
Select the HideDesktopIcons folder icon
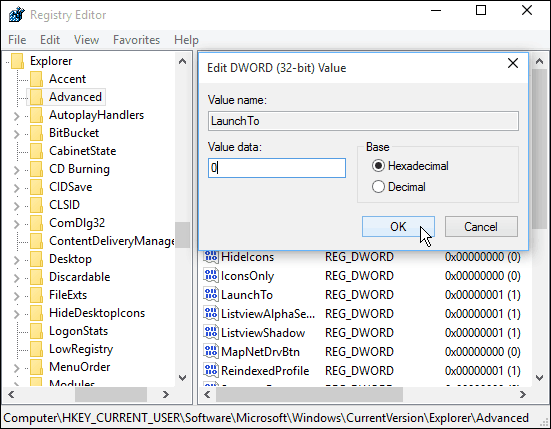point(36,313)
